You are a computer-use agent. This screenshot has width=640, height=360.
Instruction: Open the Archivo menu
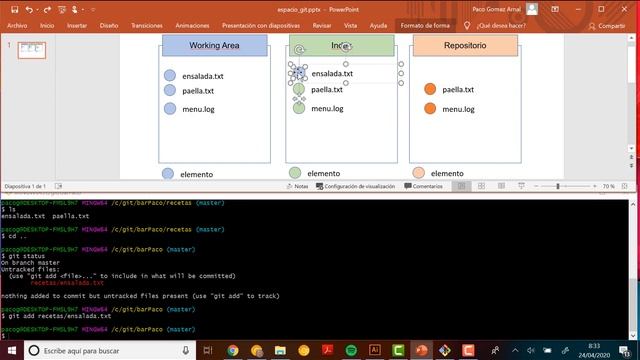pyautogui.click(x=17, y=25)
